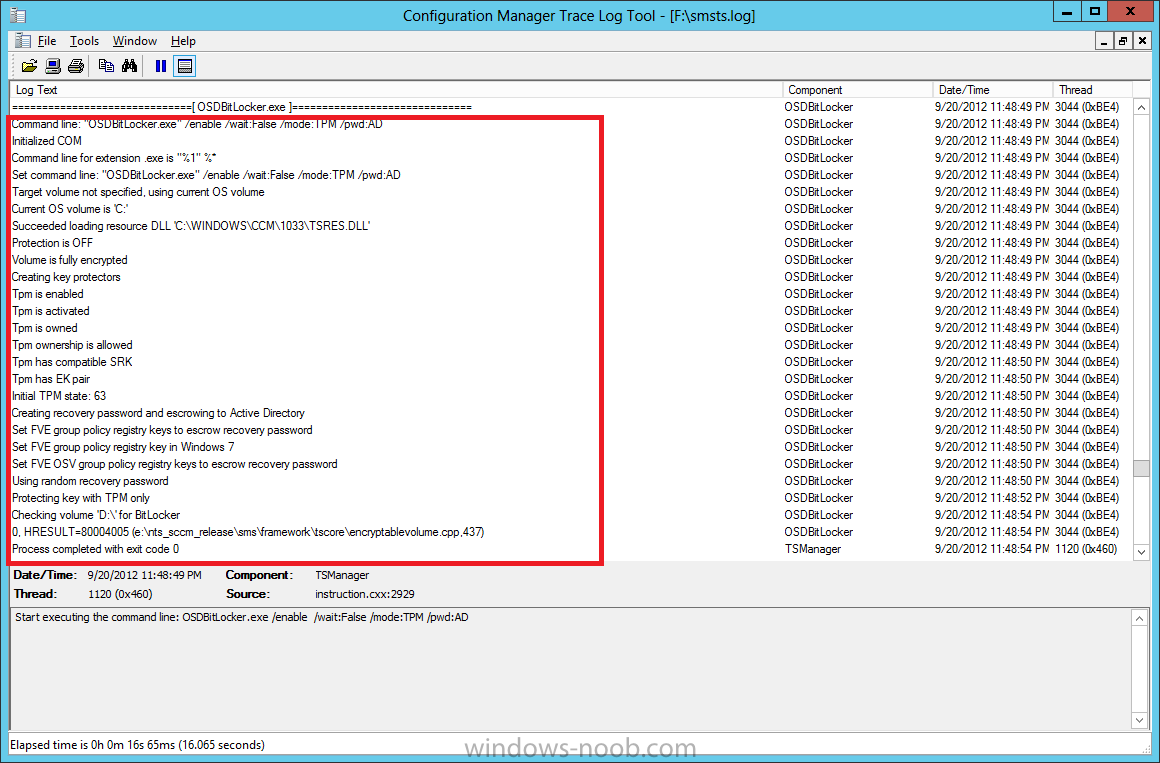The height and width of the screenshot is (763, 1160).
Task: Select the OSDBitLocker.exe separator header row
Action: (x=571, y=107)
